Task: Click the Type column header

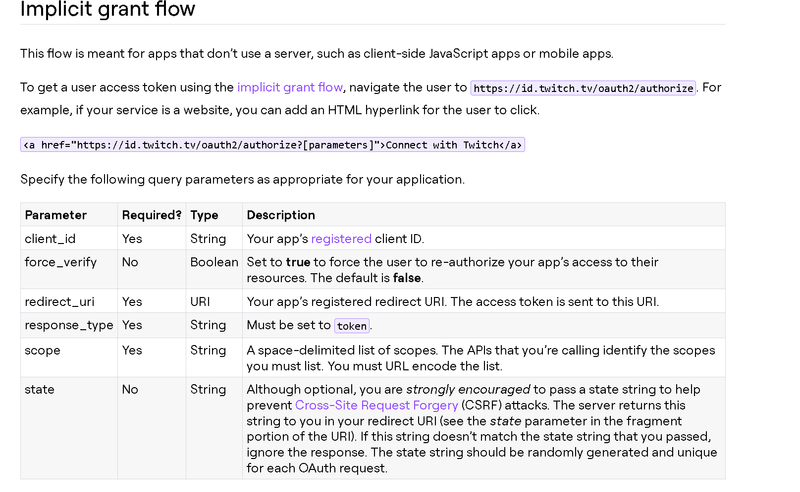Action: (204, 215)
